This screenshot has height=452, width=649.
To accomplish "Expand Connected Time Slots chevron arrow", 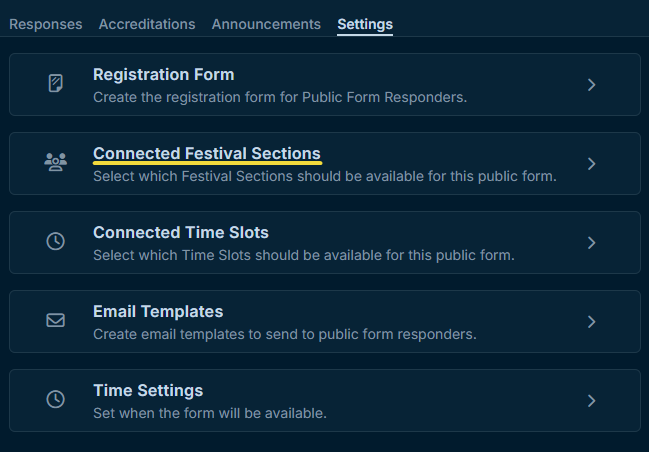I will coord(591,243).
